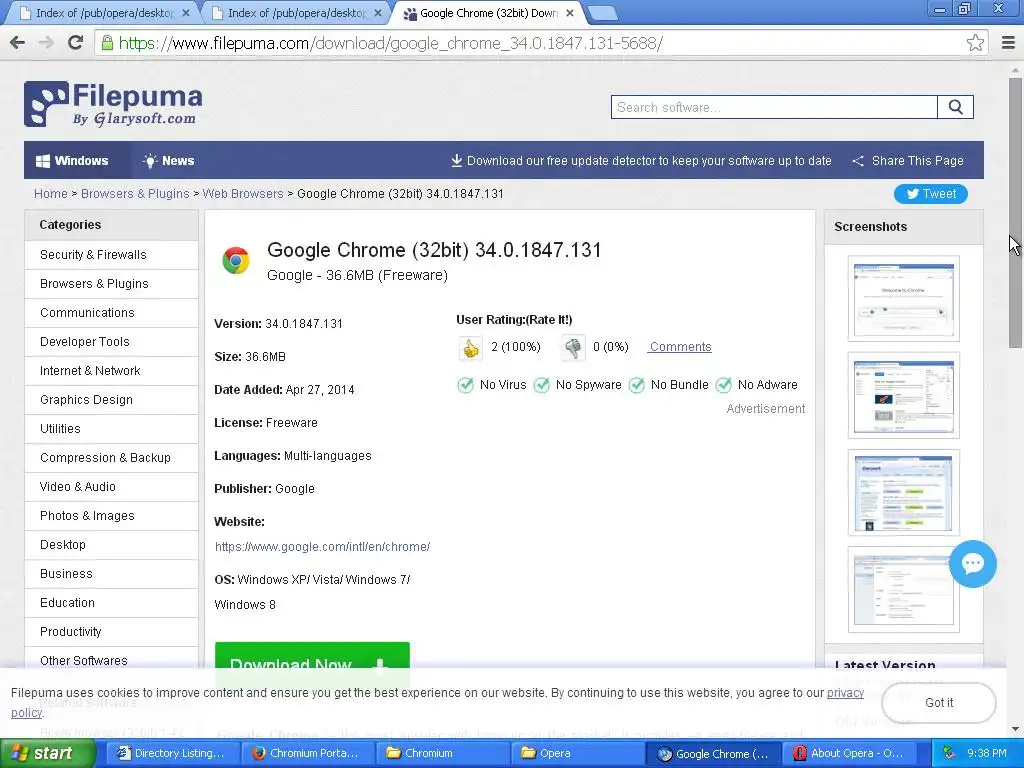Close the Google Chrome (32bit) tab
1024x768 pixels.
pyautogui.click(x=569, y=13)
